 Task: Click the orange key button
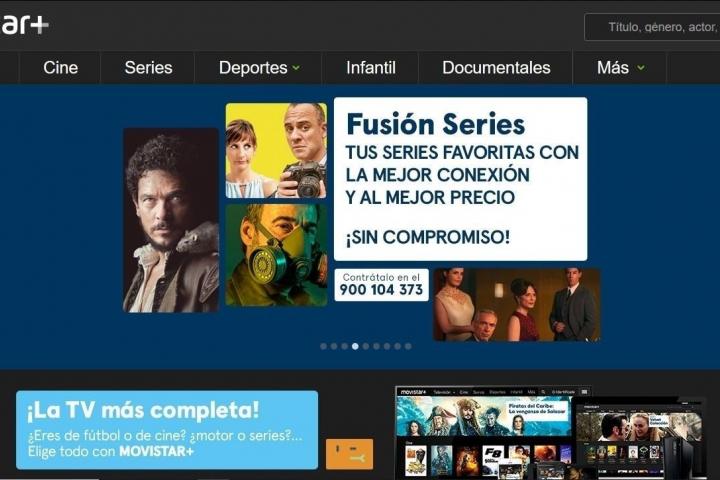pos(349,454)
